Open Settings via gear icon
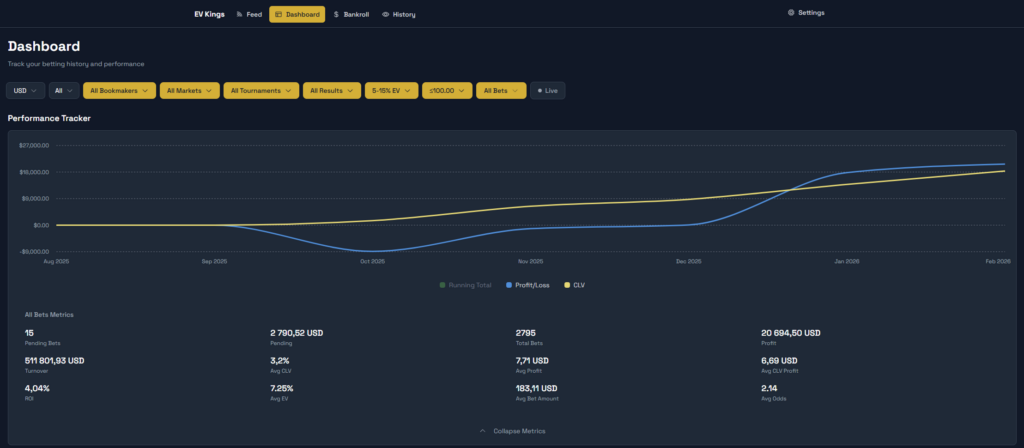The image size is (1024, 448). point(791,13)
